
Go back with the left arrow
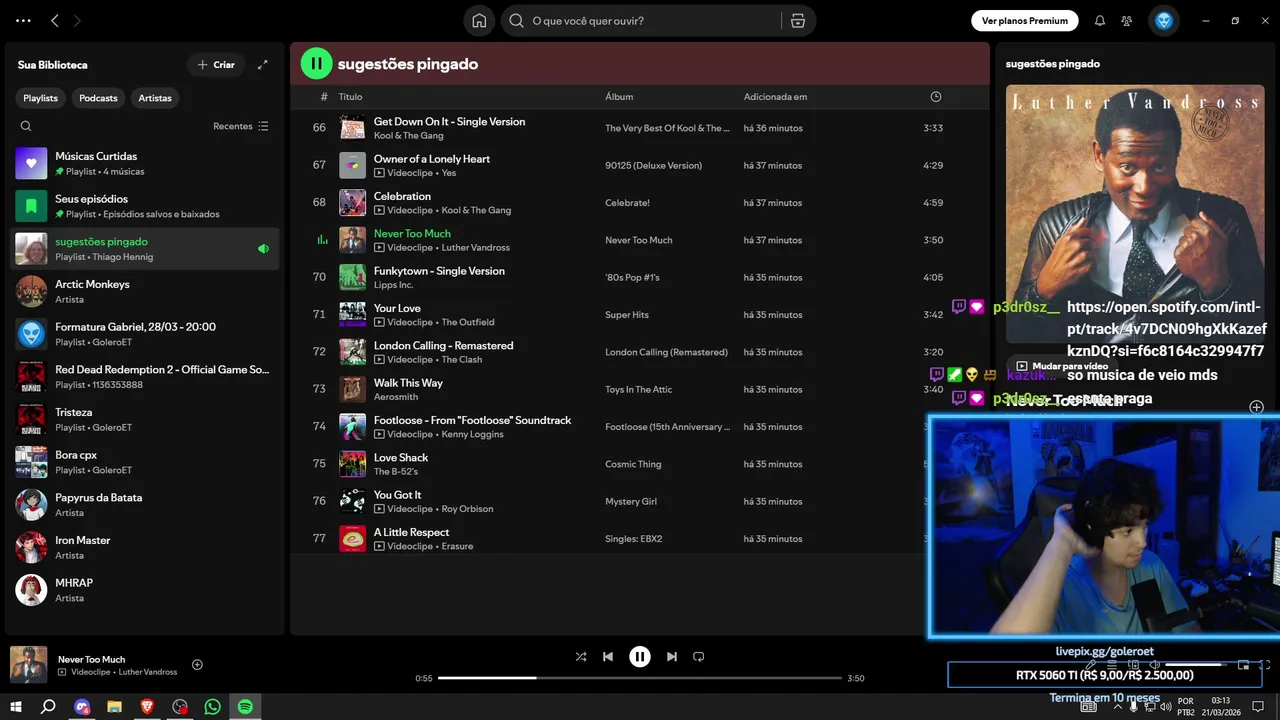[55, 20]
